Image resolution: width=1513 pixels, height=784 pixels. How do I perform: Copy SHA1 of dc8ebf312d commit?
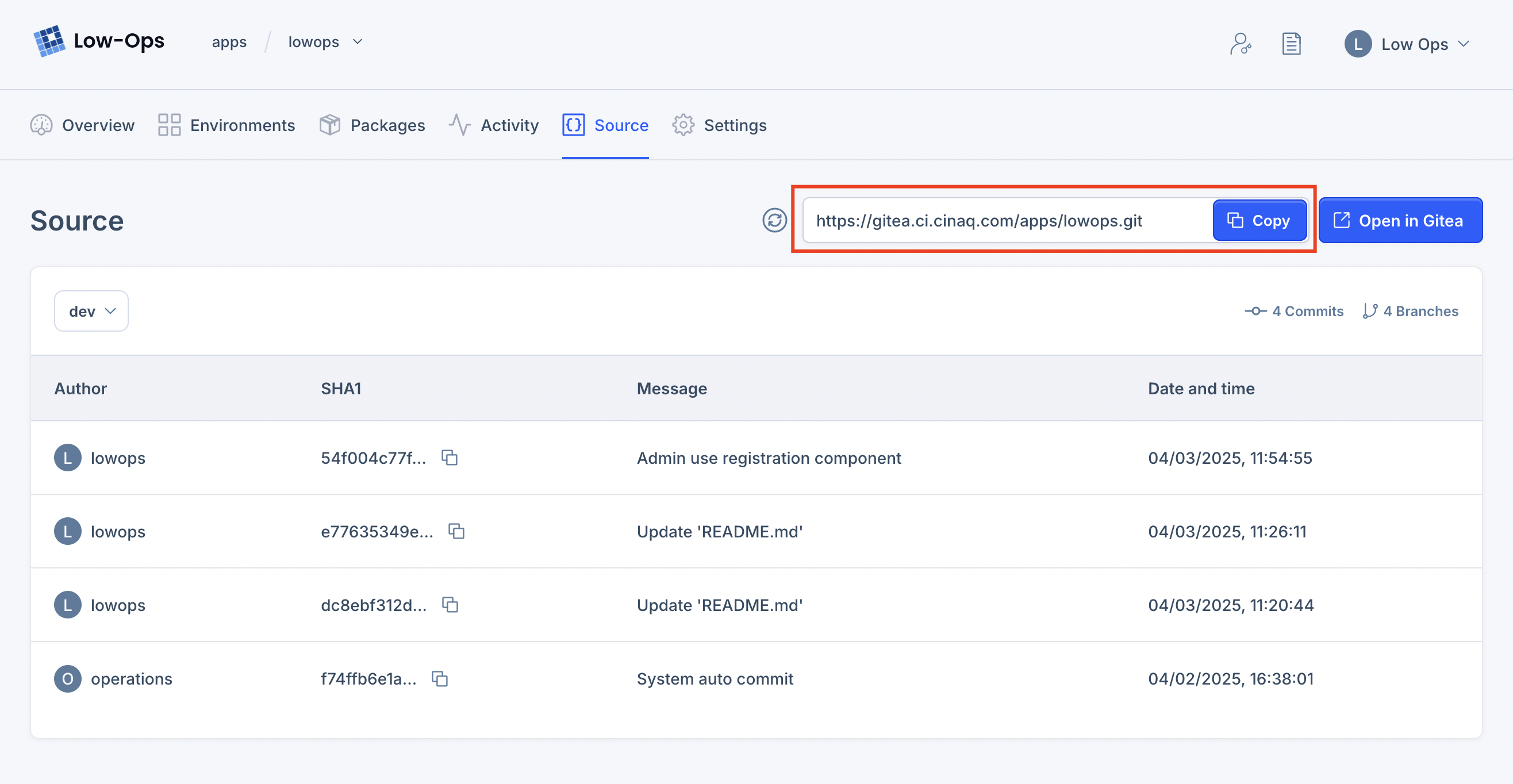450,604
